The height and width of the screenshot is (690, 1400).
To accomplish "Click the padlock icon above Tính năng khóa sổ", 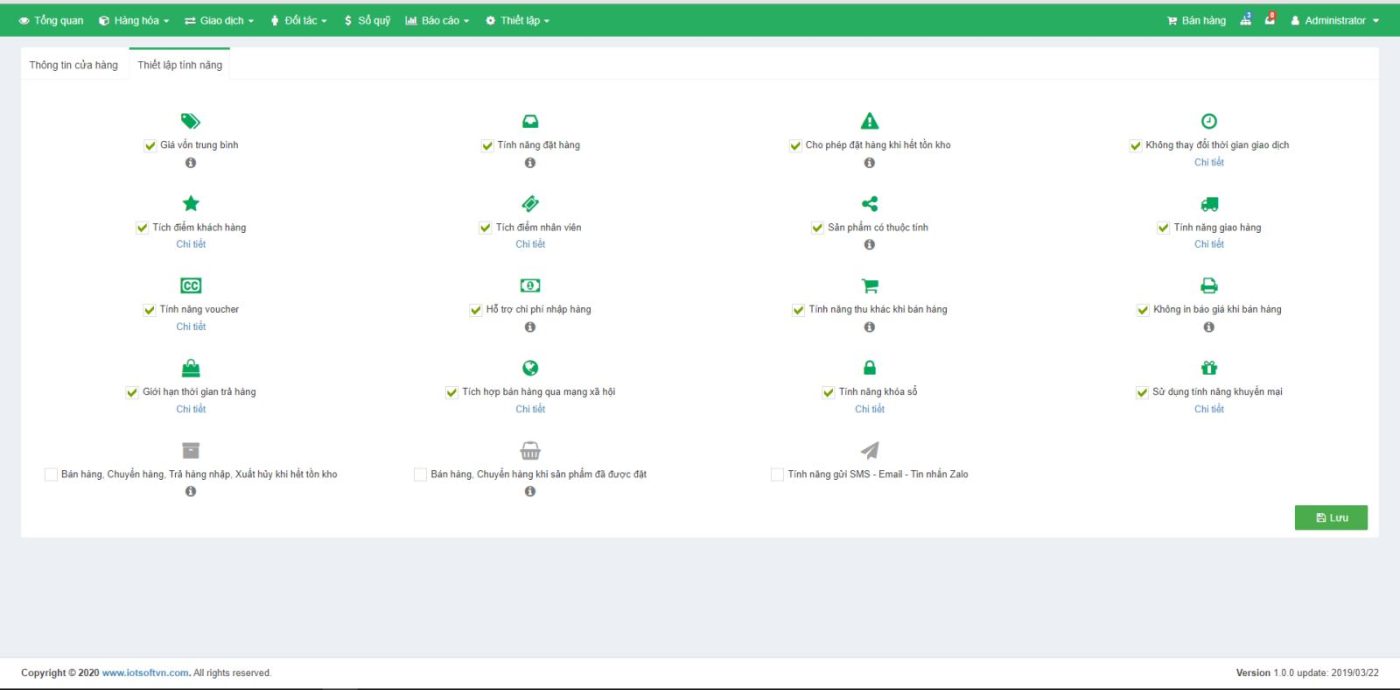I will [x=869, y=367].
